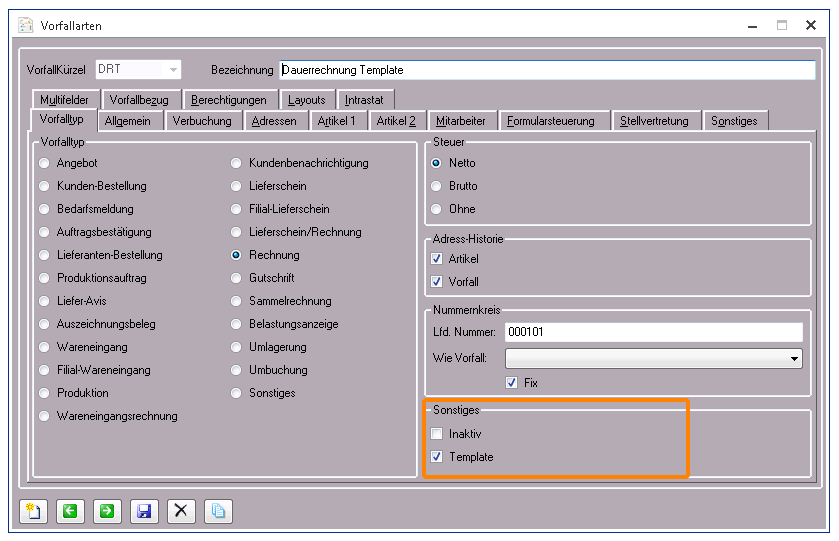Viewport: 839px width, 541px height.
Task: Enable the Inaktiv checkbox
Action: (437, 434)
